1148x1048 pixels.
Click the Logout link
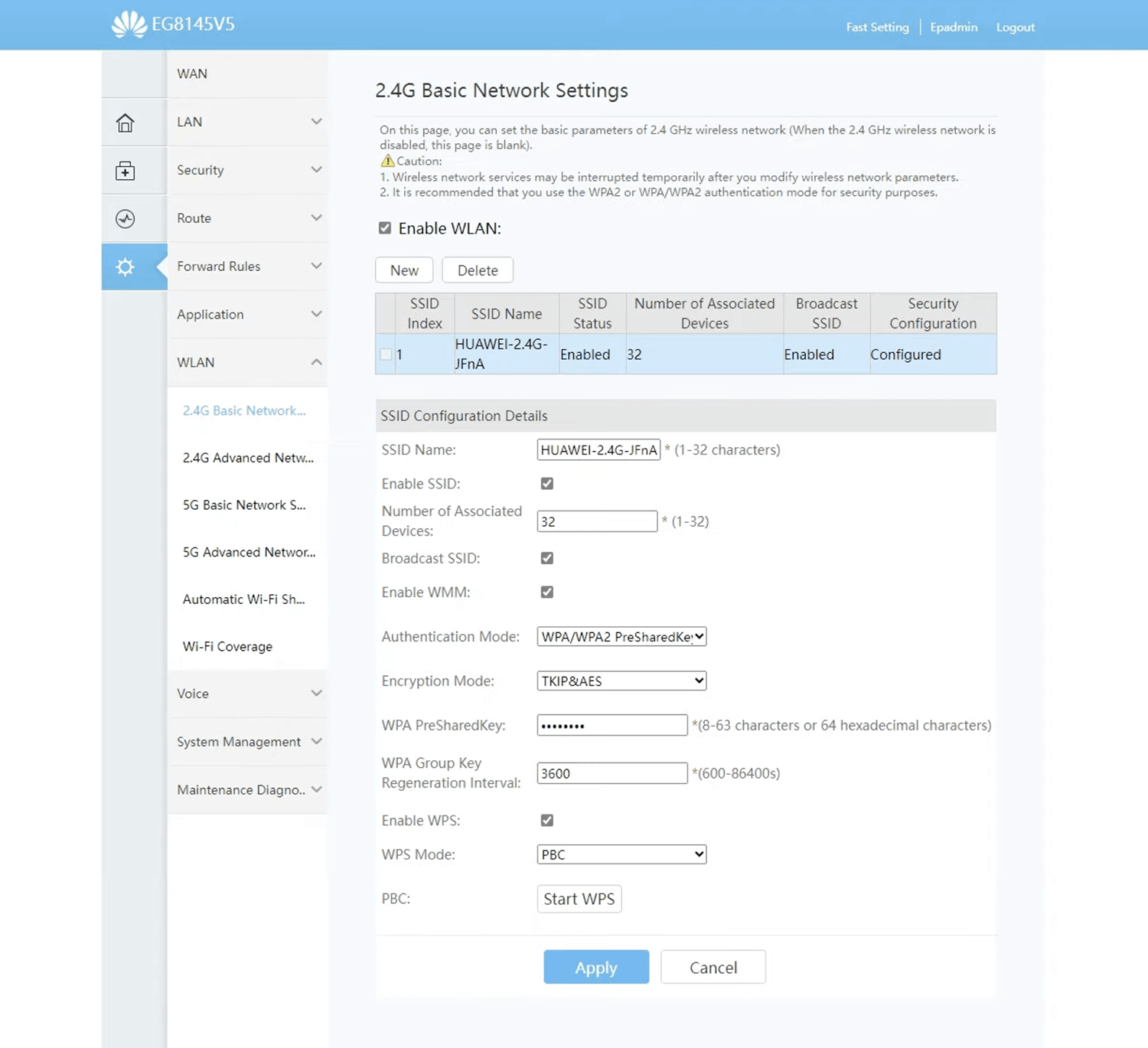pos(1015,27)
